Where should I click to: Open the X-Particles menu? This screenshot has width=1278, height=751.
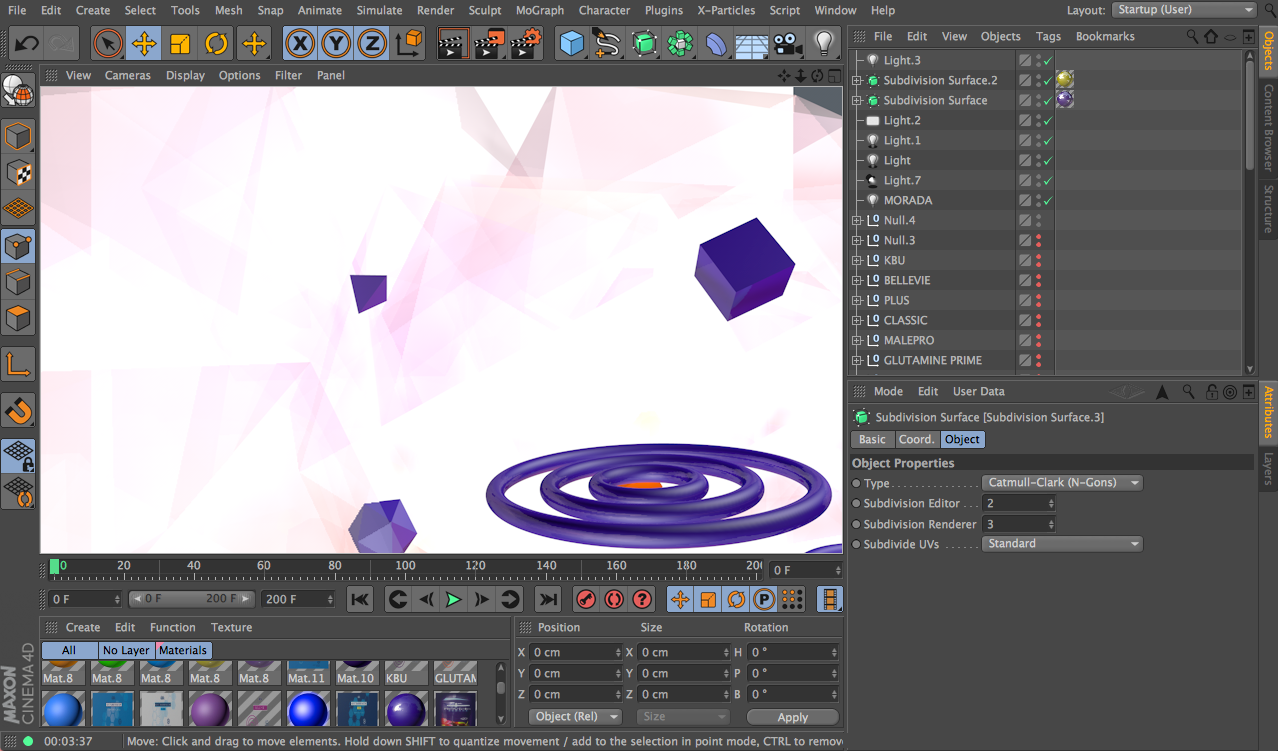point(727,10)
